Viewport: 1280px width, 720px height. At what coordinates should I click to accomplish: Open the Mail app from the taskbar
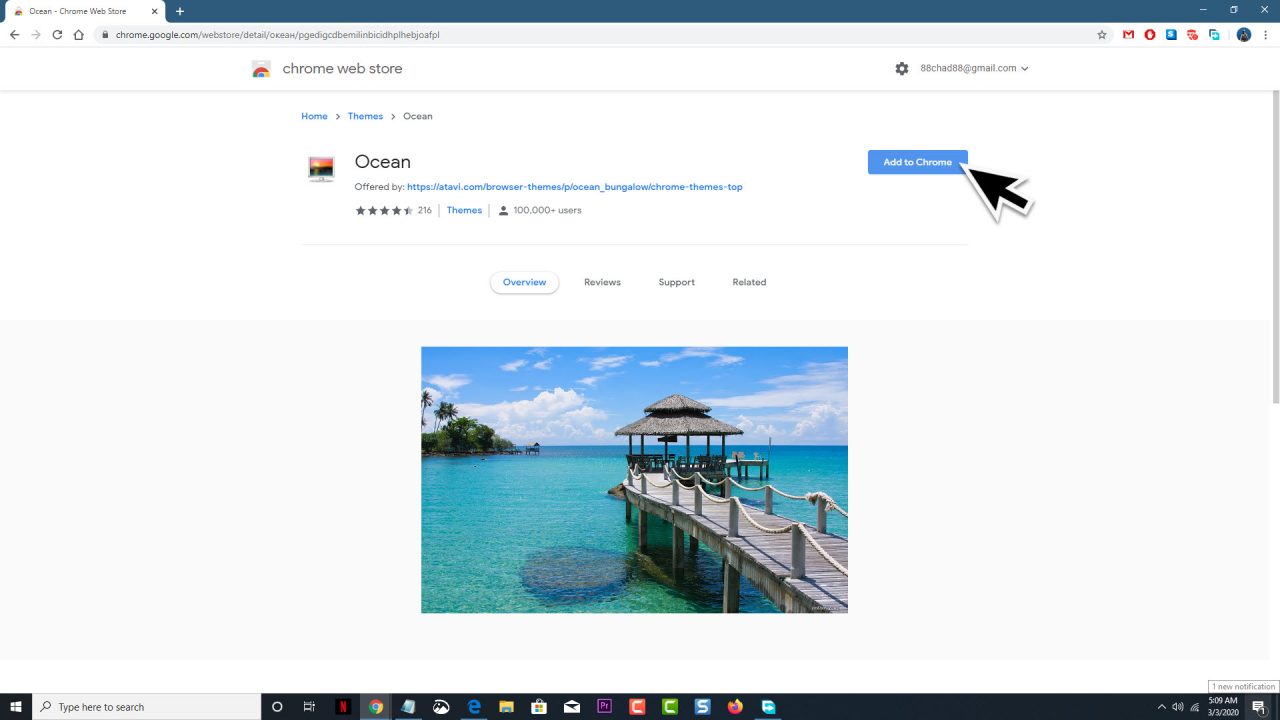point(572,706)
